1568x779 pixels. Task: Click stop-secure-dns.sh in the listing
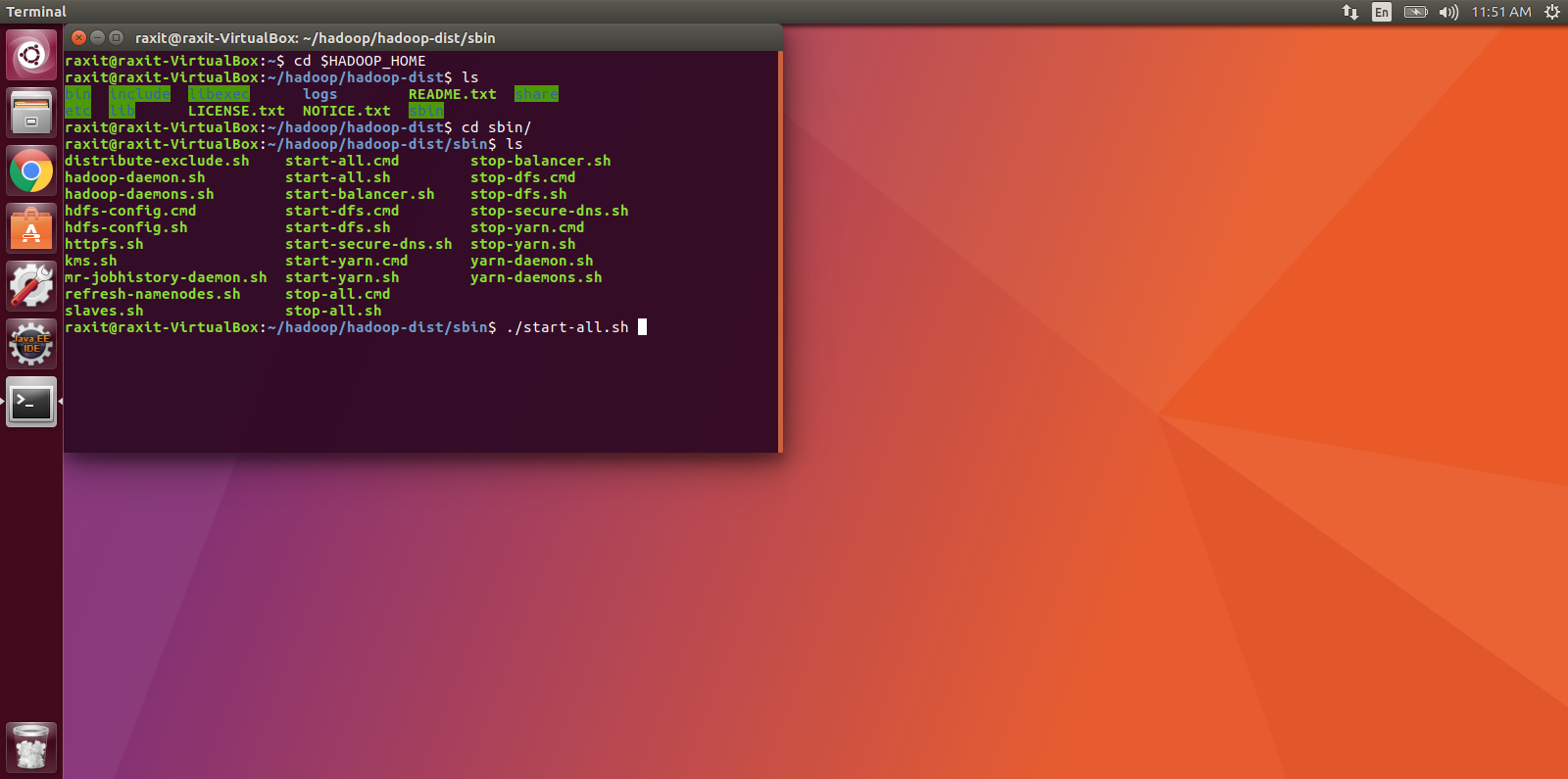[x=550, y=211]
